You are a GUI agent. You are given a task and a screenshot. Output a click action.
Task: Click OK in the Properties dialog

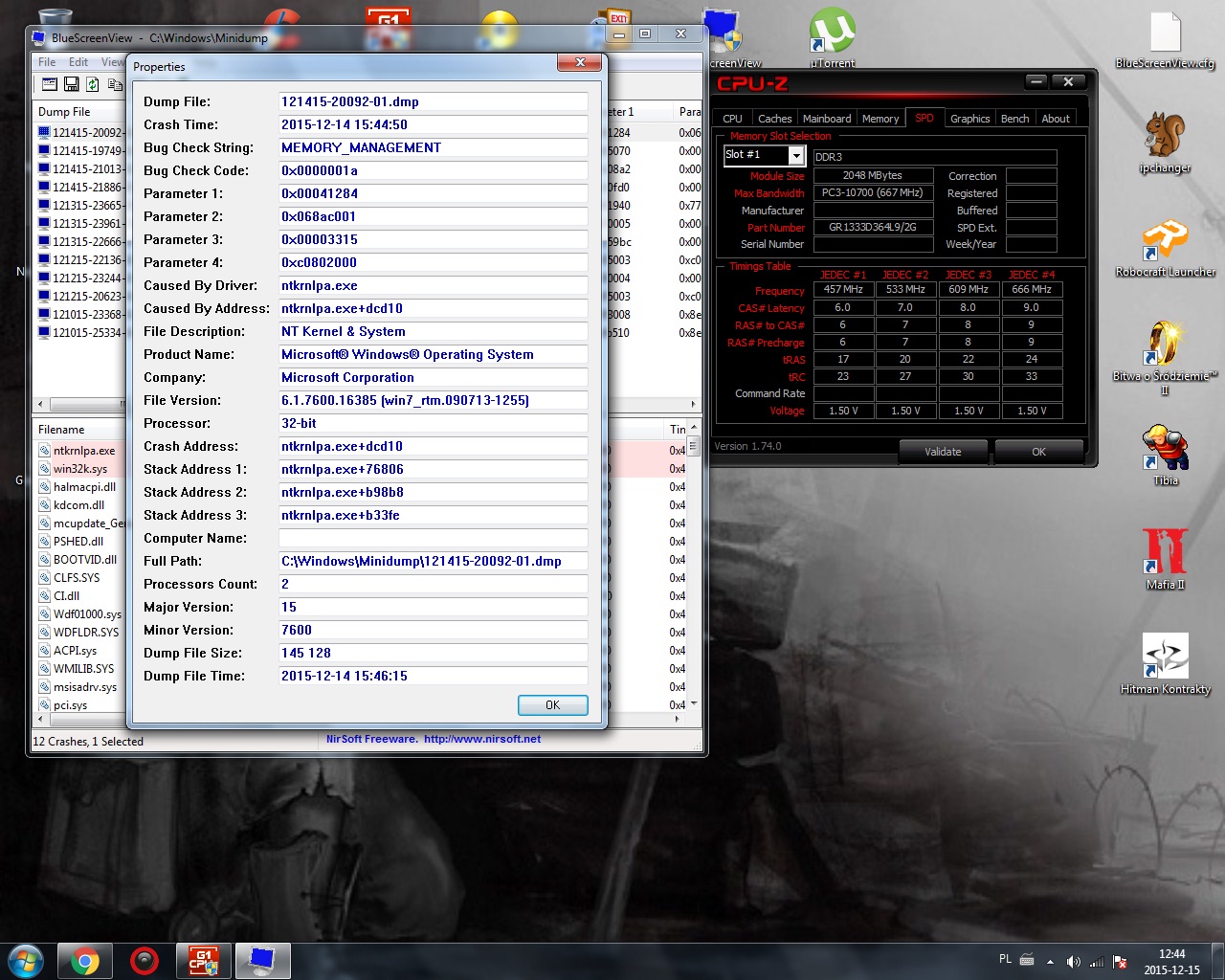(552, 705)
